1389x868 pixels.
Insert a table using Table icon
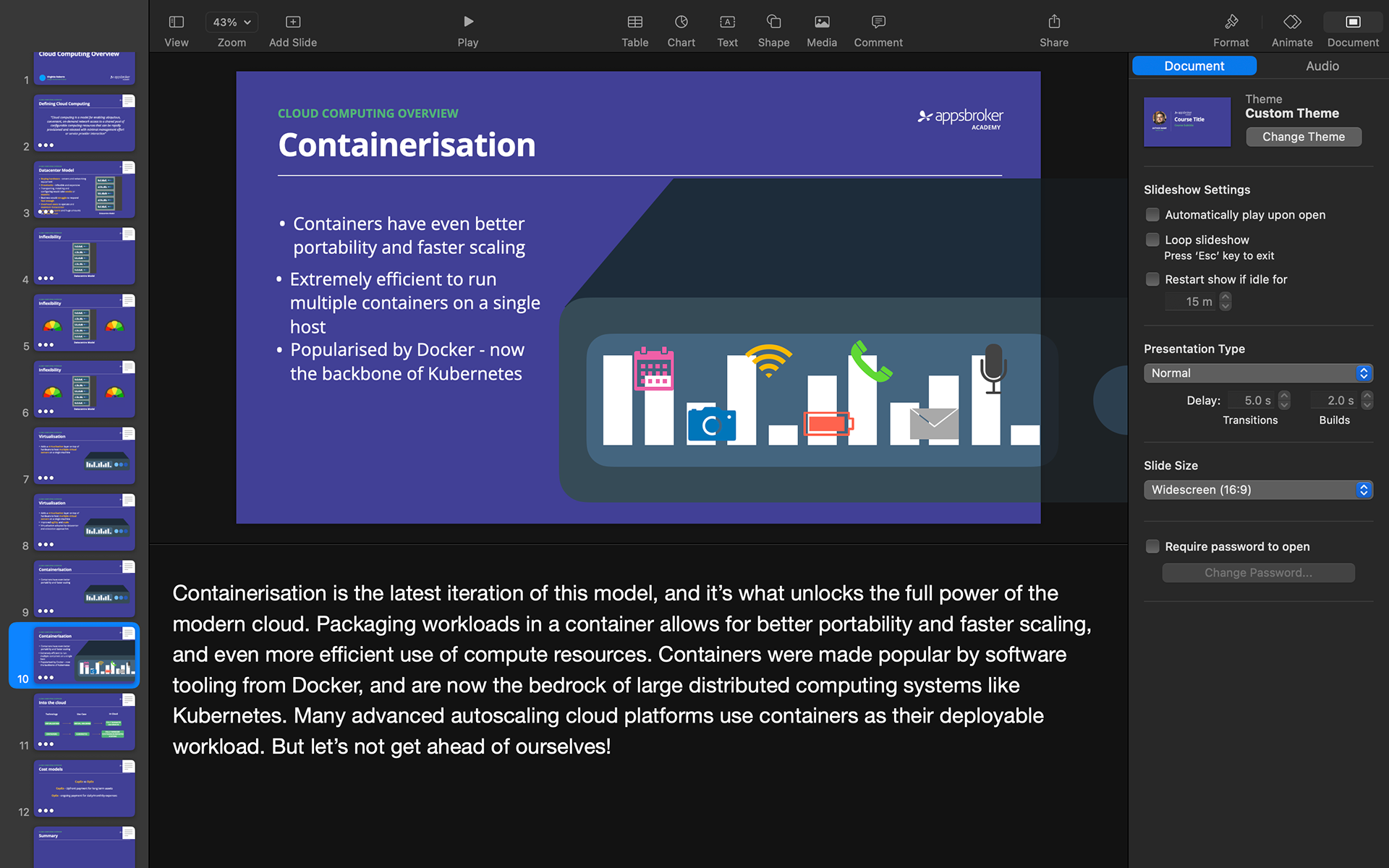point(634,22)
